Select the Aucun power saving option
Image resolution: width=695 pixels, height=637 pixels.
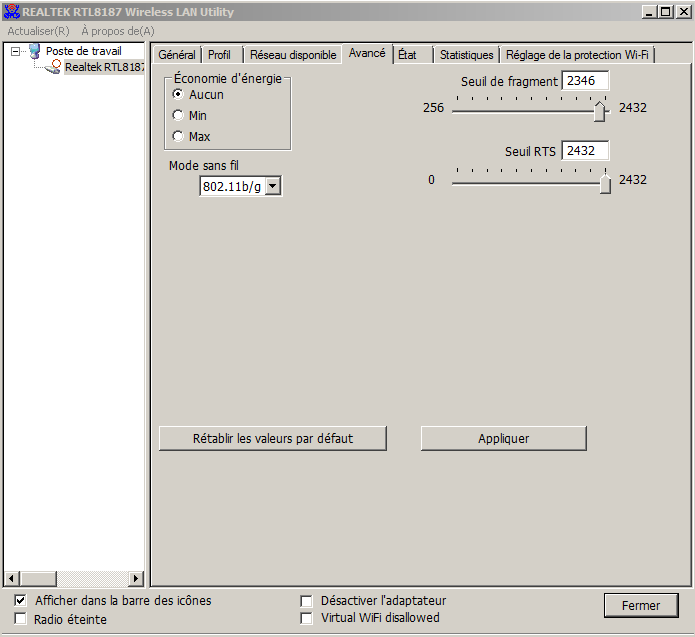(178, 94)
